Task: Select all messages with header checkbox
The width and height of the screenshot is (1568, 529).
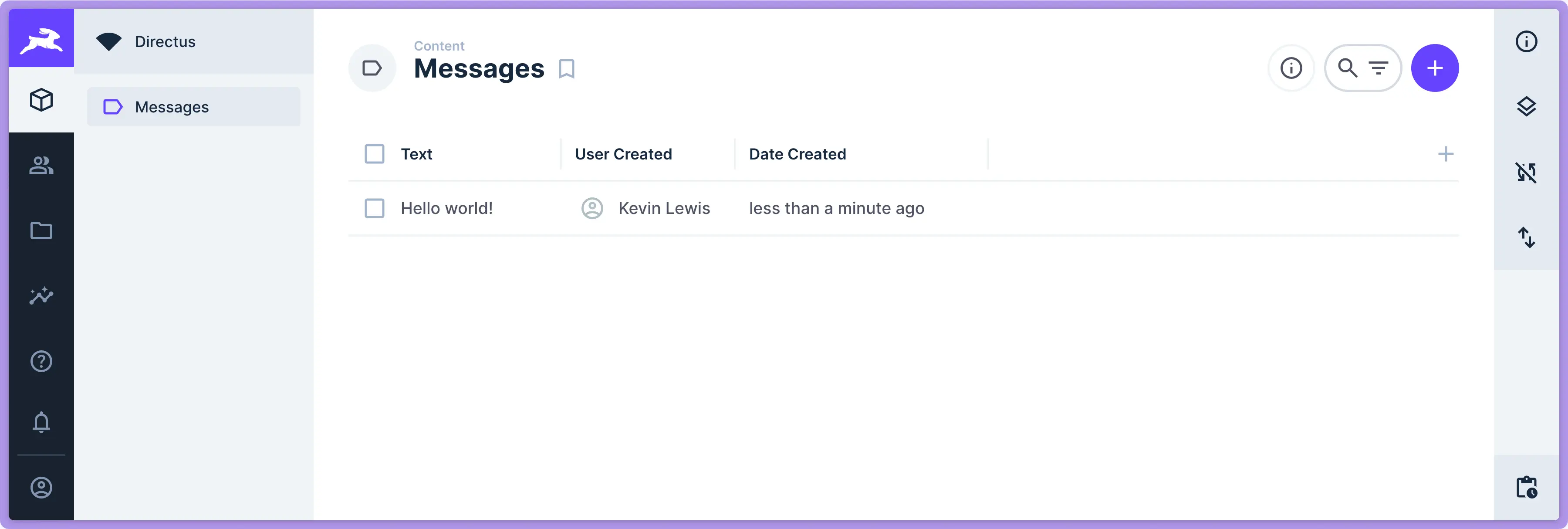Action: pyautogui.click(x=374, y=154)
